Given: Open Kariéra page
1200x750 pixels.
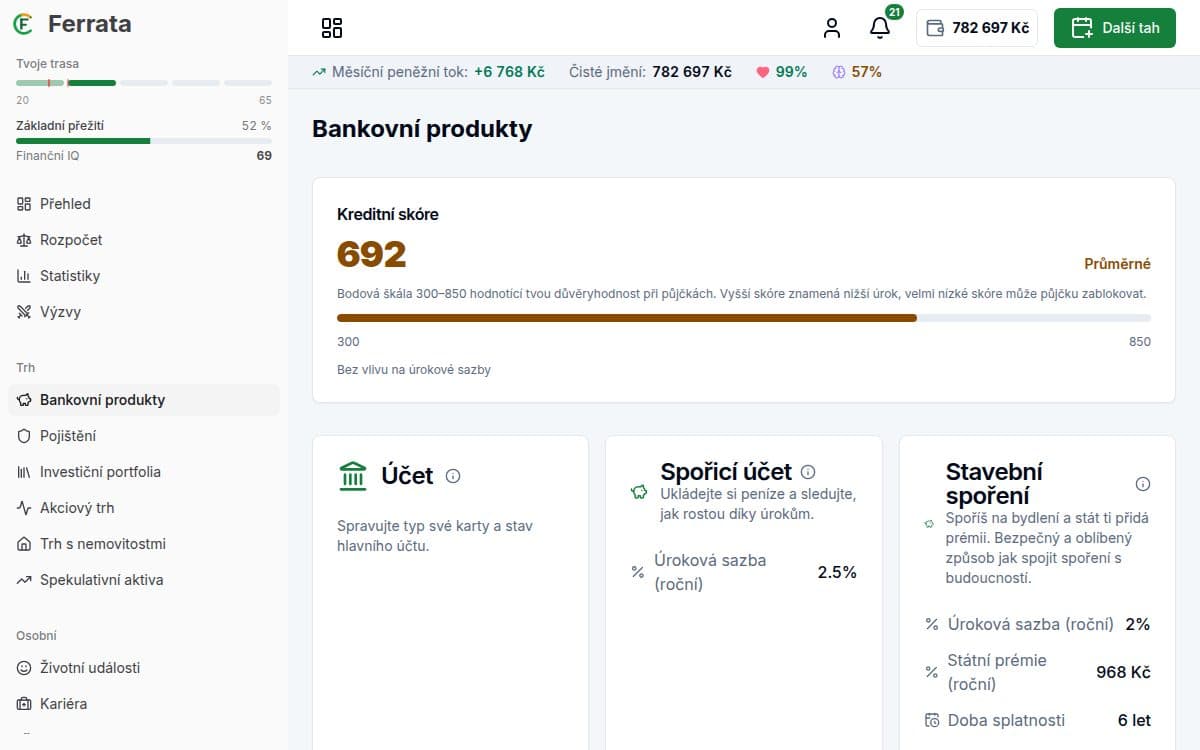Looking at the screenshot, I should [144, 704].
